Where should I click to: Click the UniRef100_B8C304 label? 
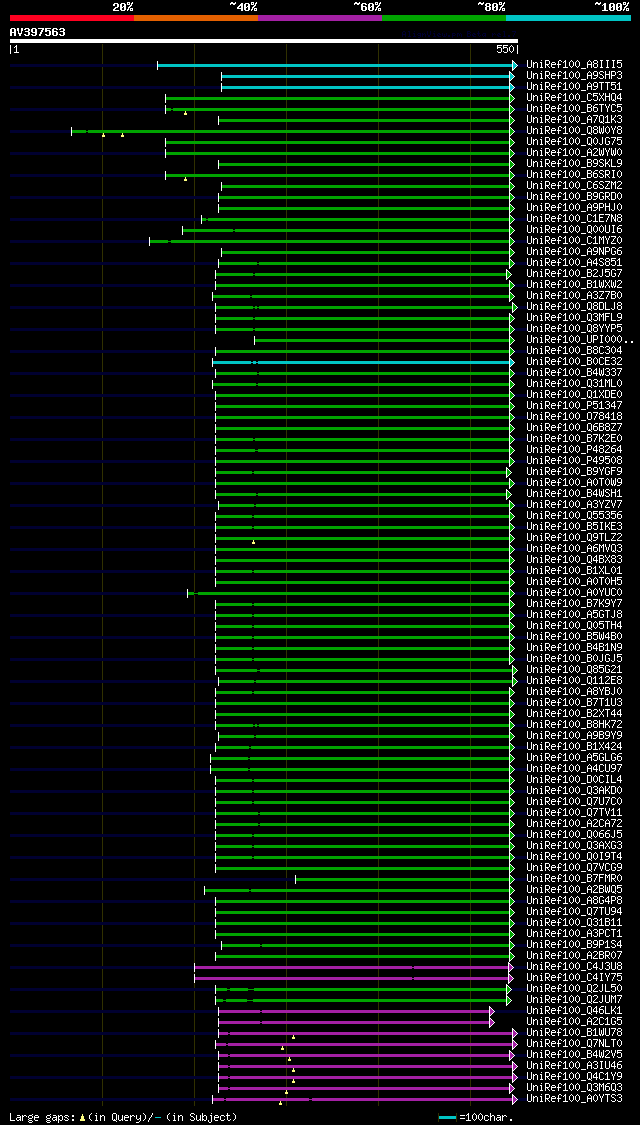[x=574, y=351]
